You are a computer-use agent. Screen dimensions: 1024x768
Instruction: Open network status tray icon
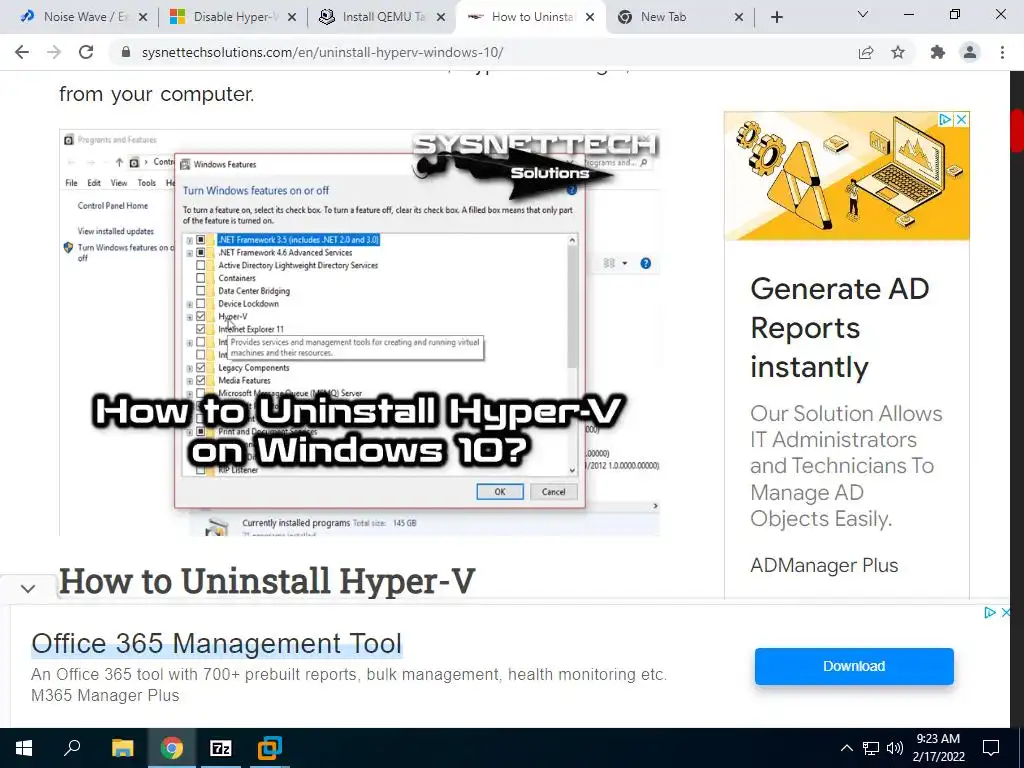tap(871, 748)
